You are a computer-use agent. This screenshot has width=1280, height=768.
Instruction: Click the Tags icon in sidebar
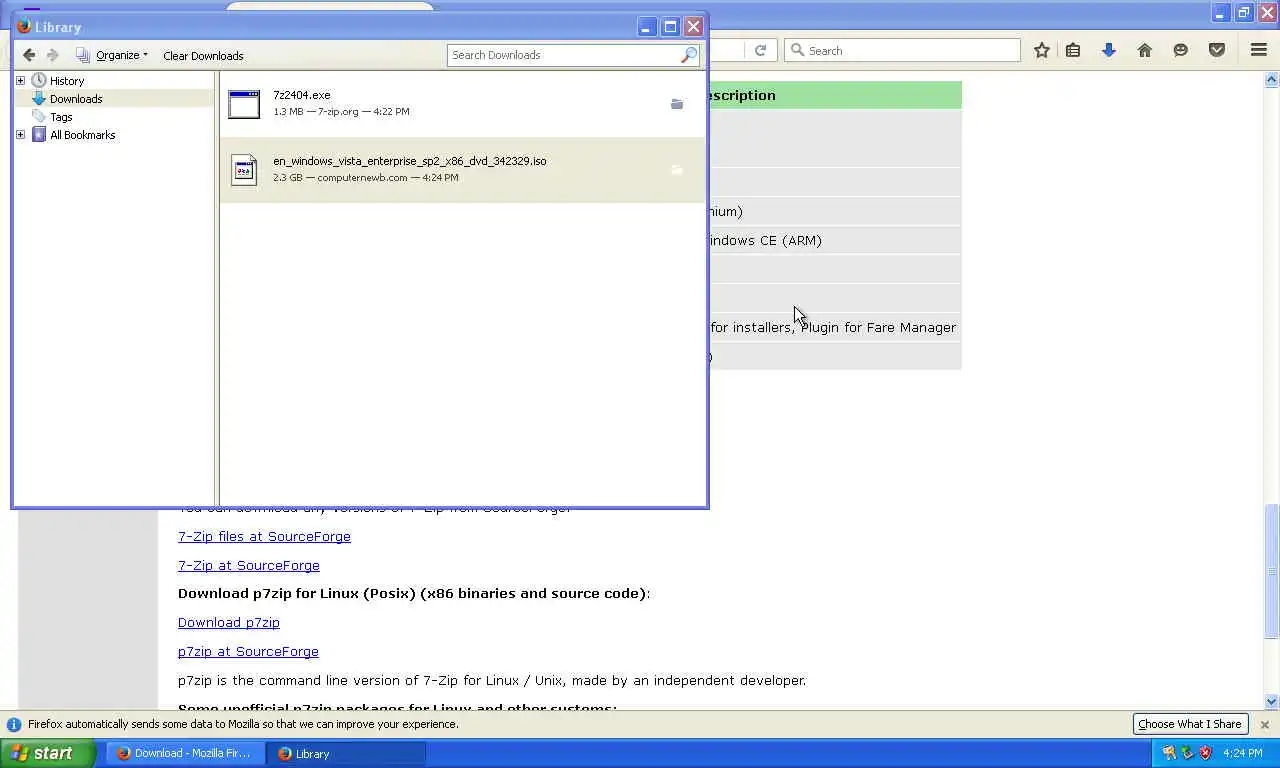[39, 116]
